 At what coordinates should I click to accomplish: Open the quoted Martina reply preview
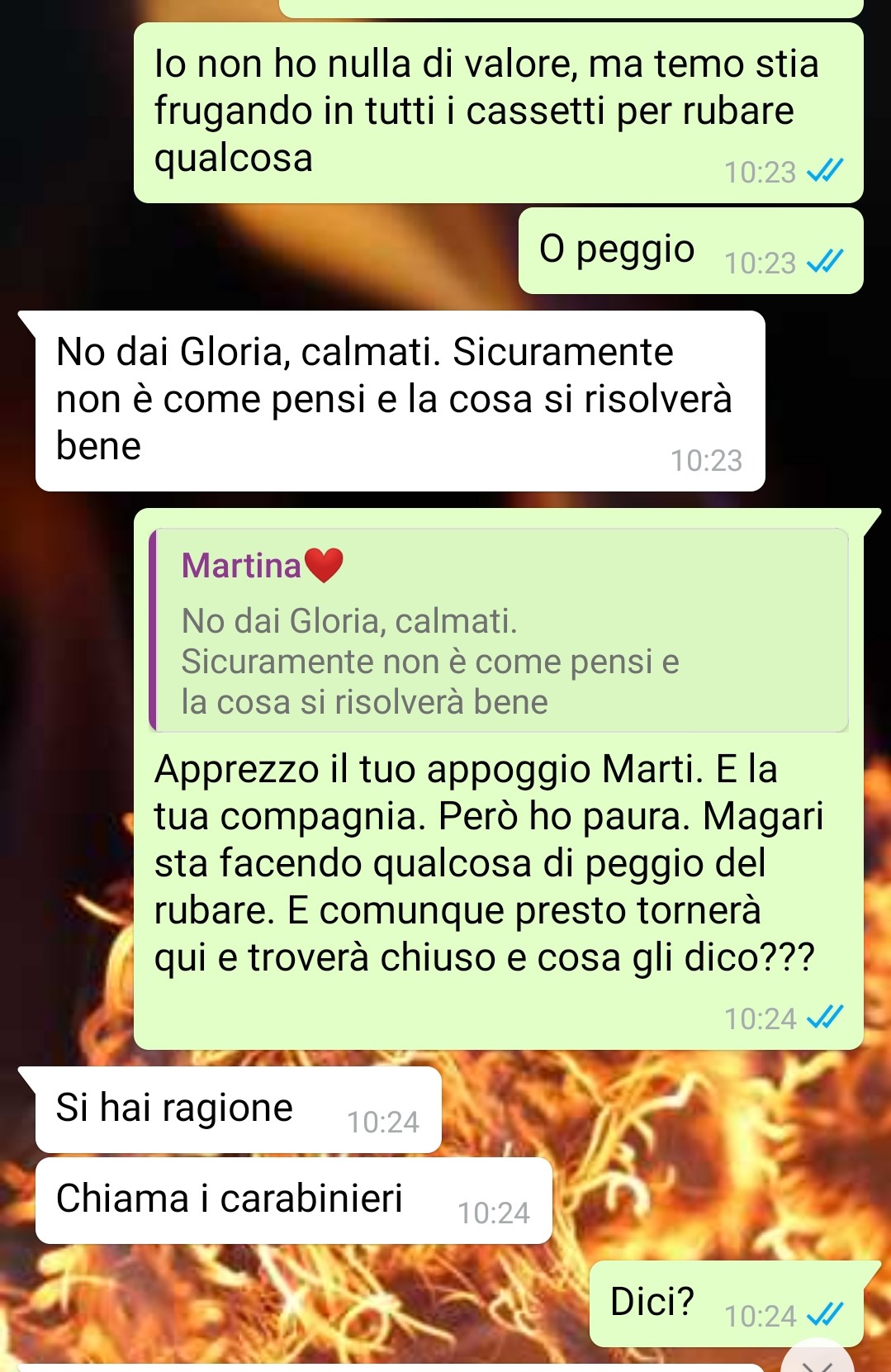tap(499, 630)
